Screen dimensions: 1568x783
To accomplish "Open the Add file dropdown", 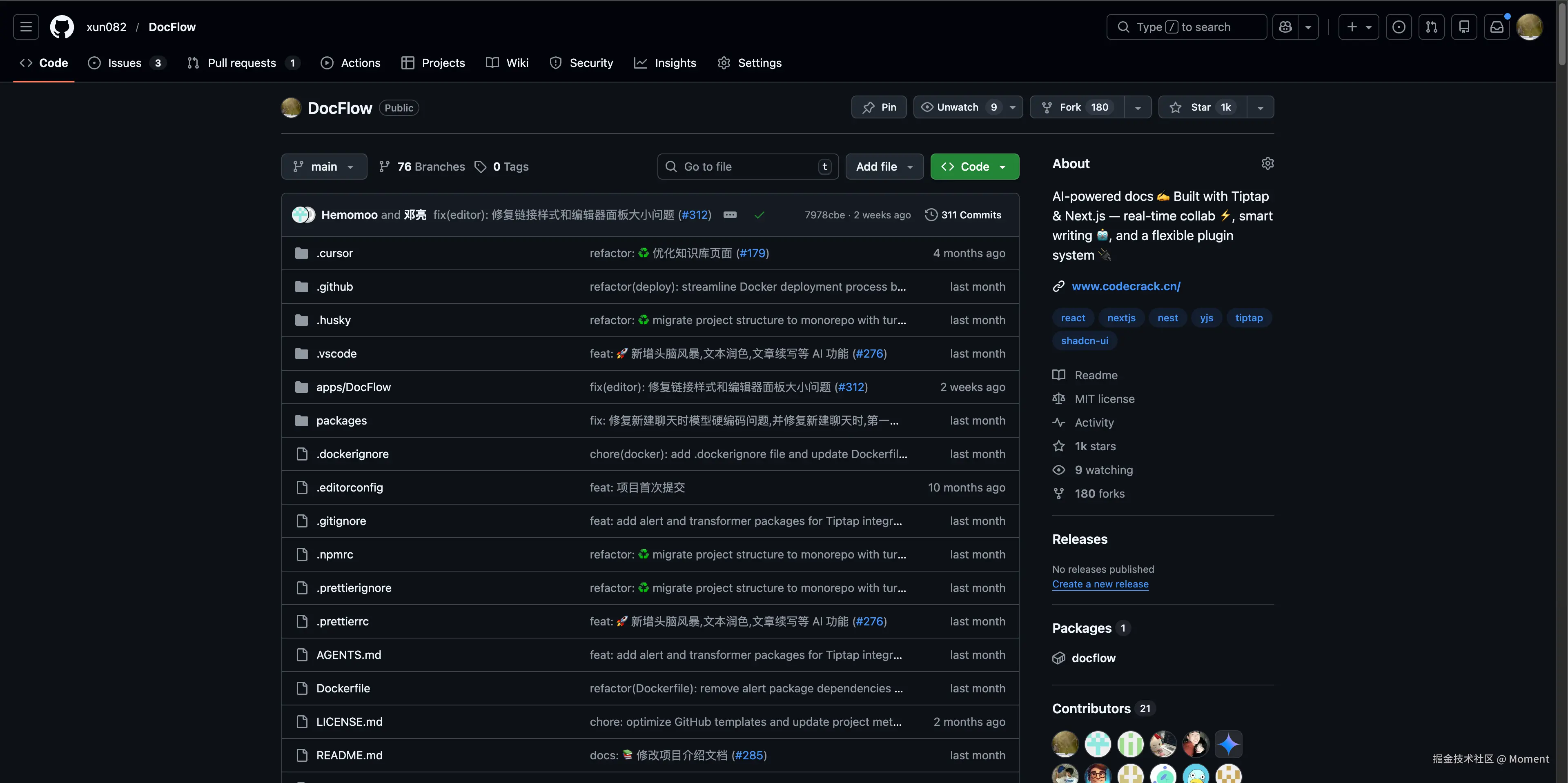I will (x=884, y=167).
